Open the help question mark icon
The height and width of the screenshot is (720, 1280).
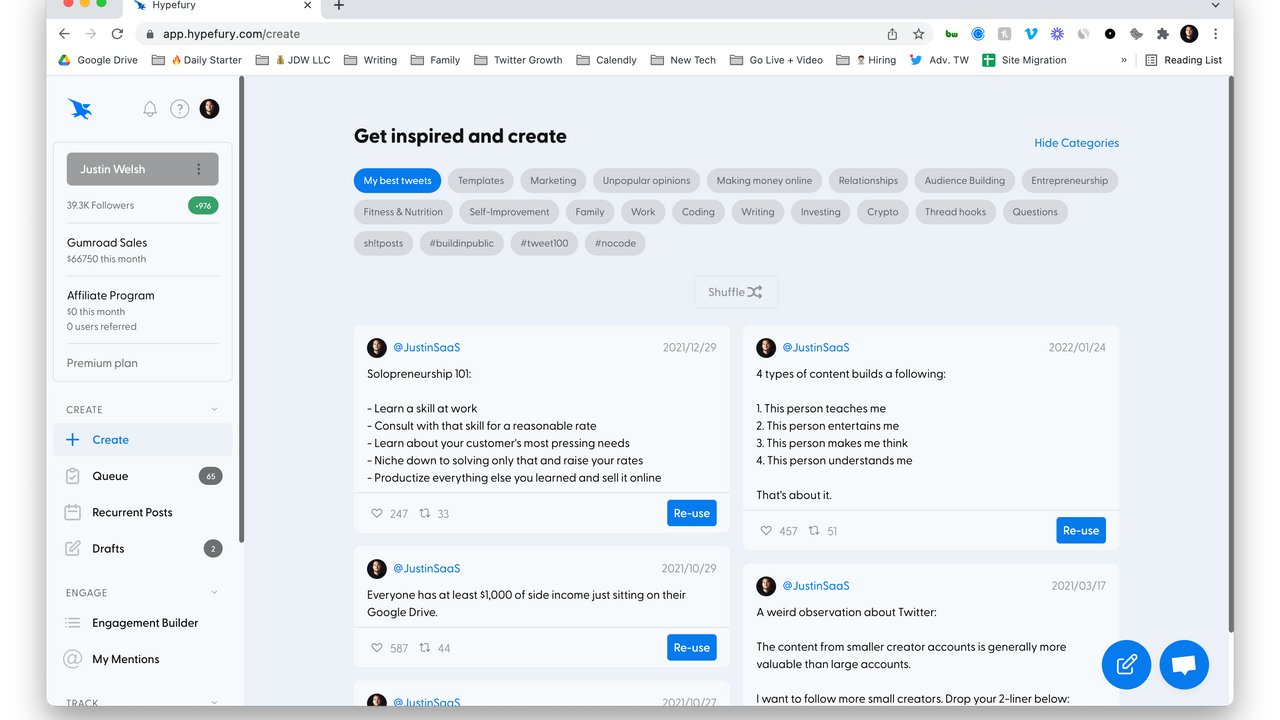(180, 109)
